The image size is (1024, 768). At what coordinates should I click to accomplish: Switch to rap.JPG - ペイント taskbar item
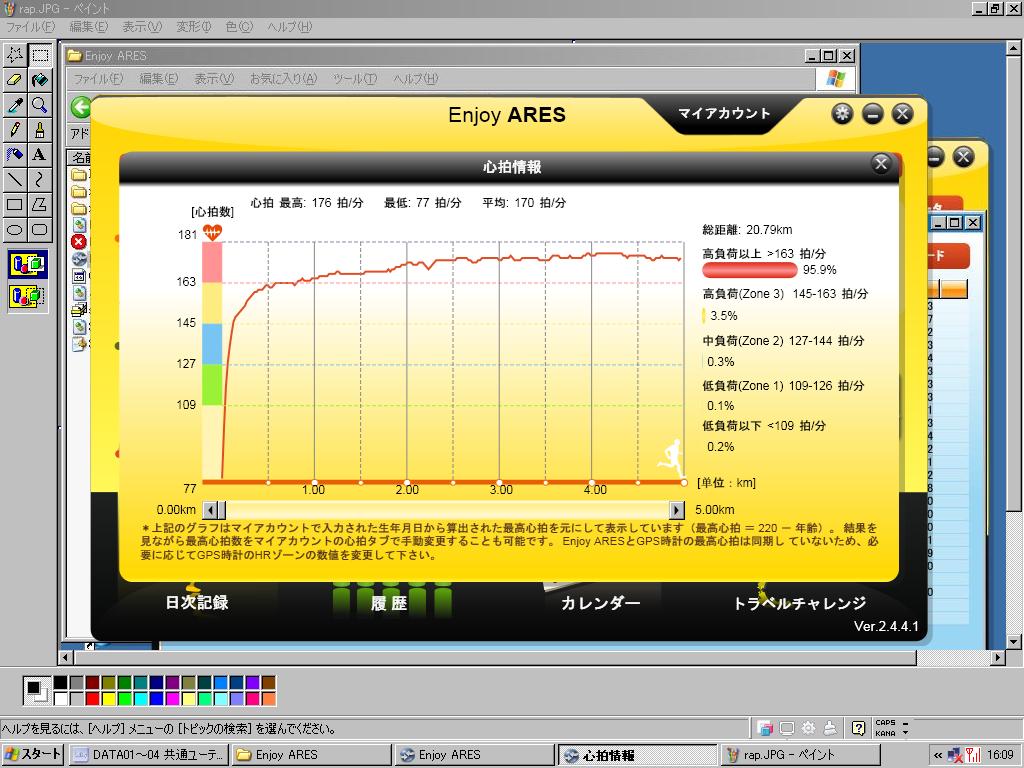point(801,755)
